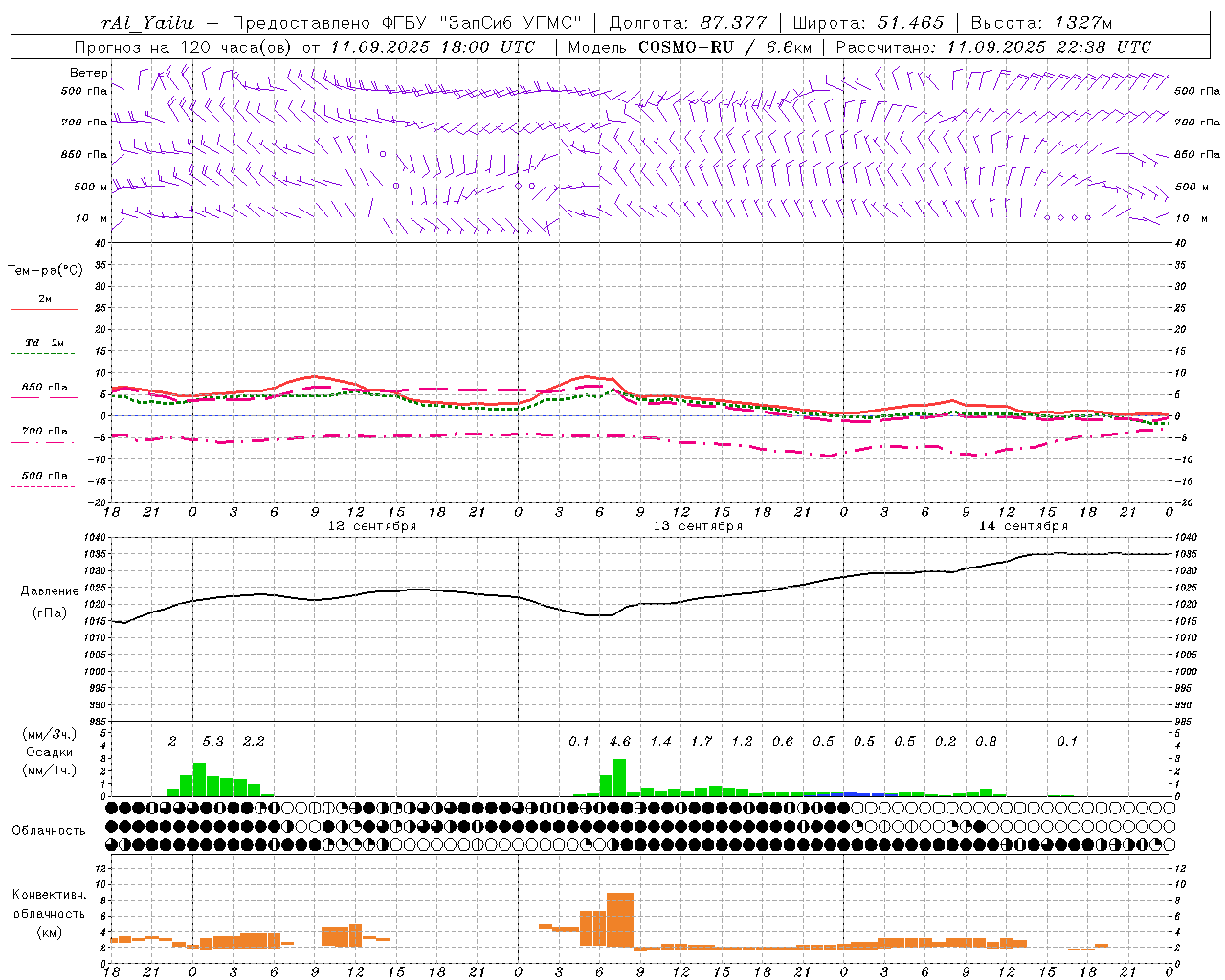
Task: Click the dashed line sample under '500 гПа' legend
Action: click(43, 487)
